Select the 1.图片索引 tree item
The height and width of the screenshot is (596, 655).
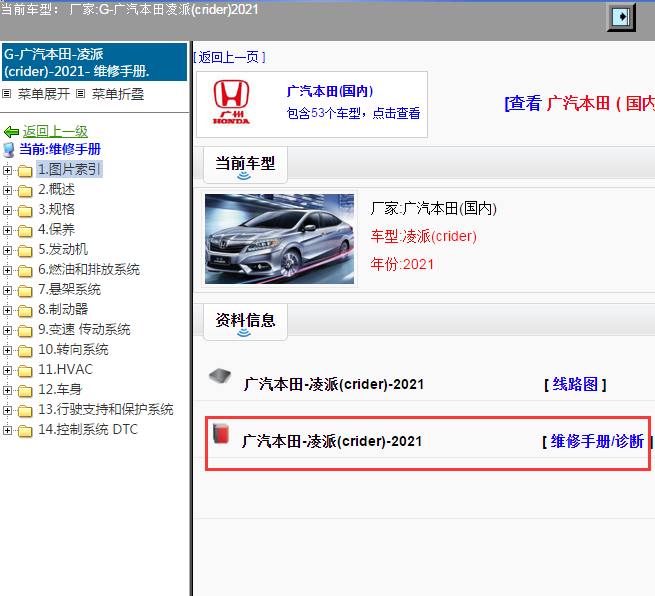click(x=69, y=169)
